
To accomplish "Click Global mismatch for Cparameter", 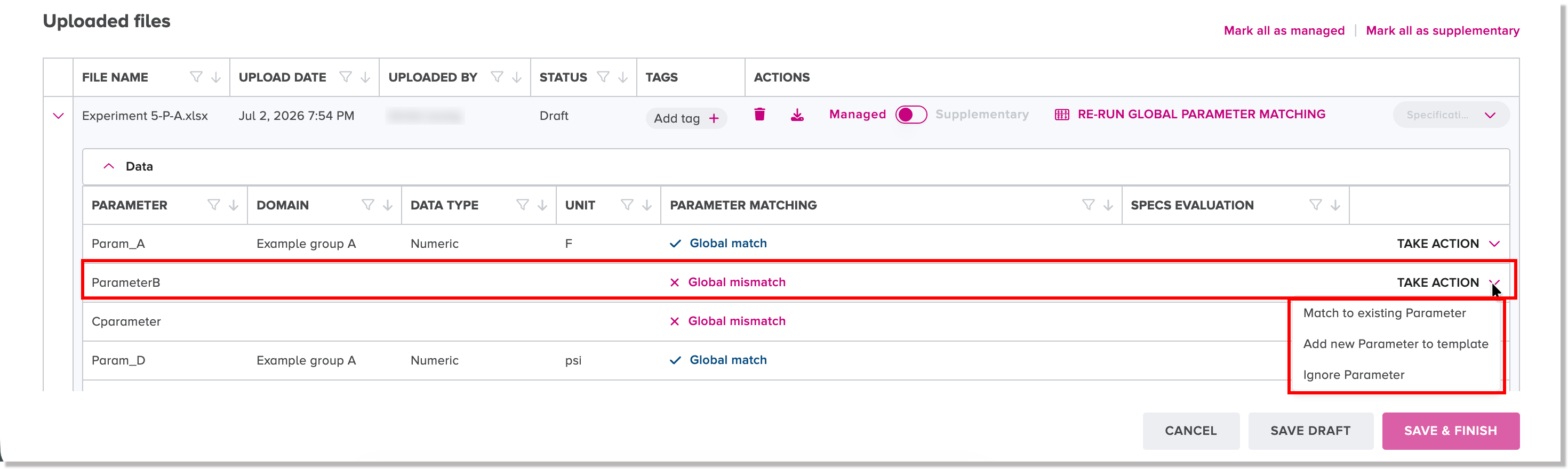I will tap(727, 321).
